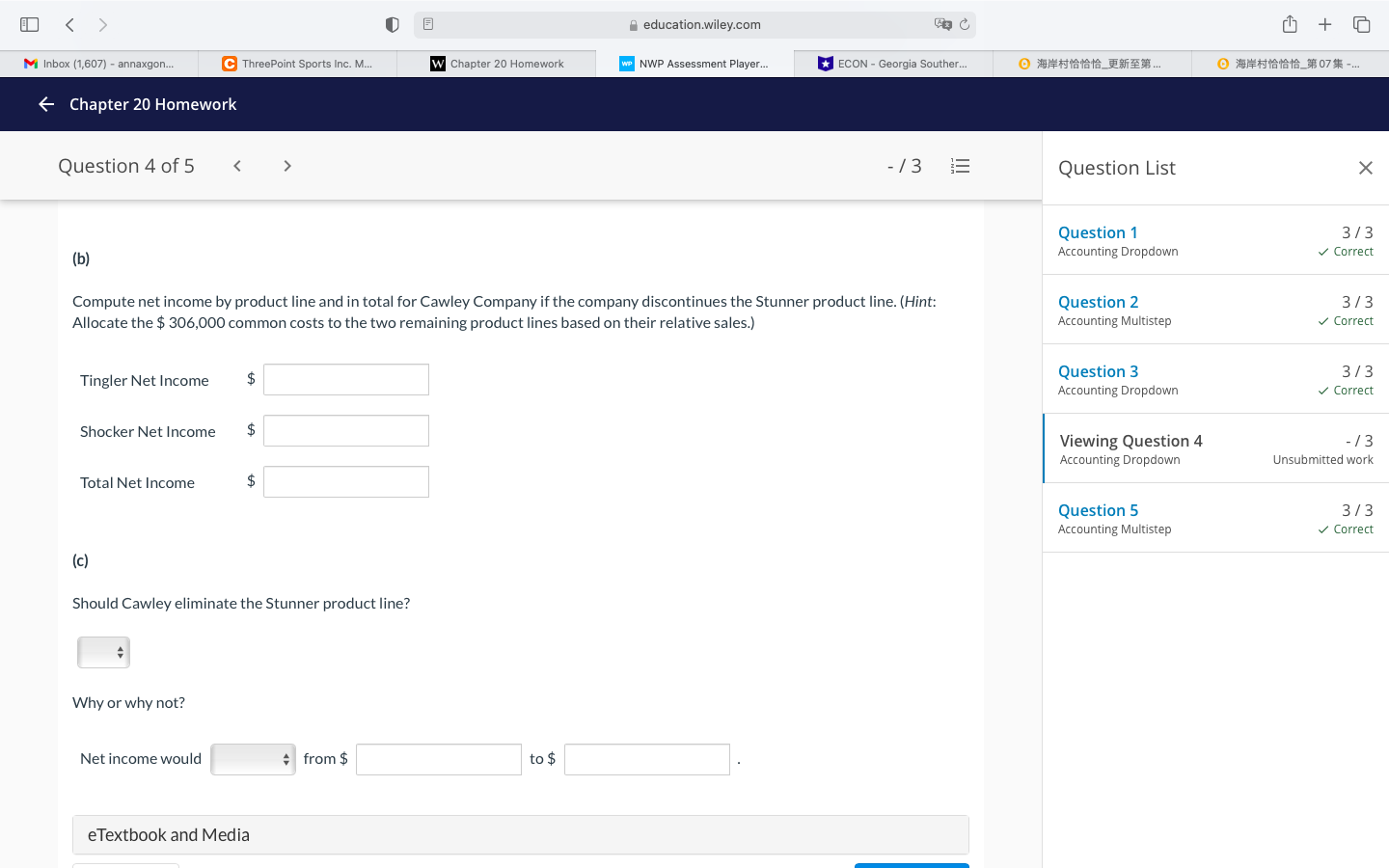Switch to the ECON - Georgia Southern tab

pos(892,64)
